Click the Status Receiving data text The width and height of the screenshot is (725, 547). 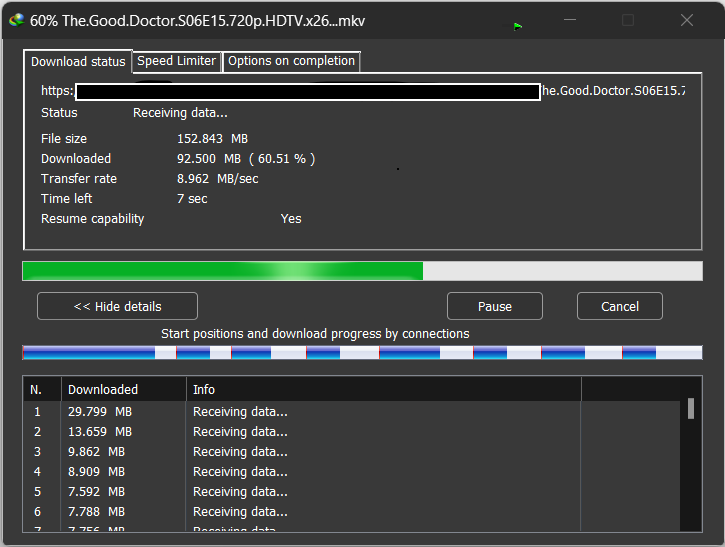coord(180,113)
